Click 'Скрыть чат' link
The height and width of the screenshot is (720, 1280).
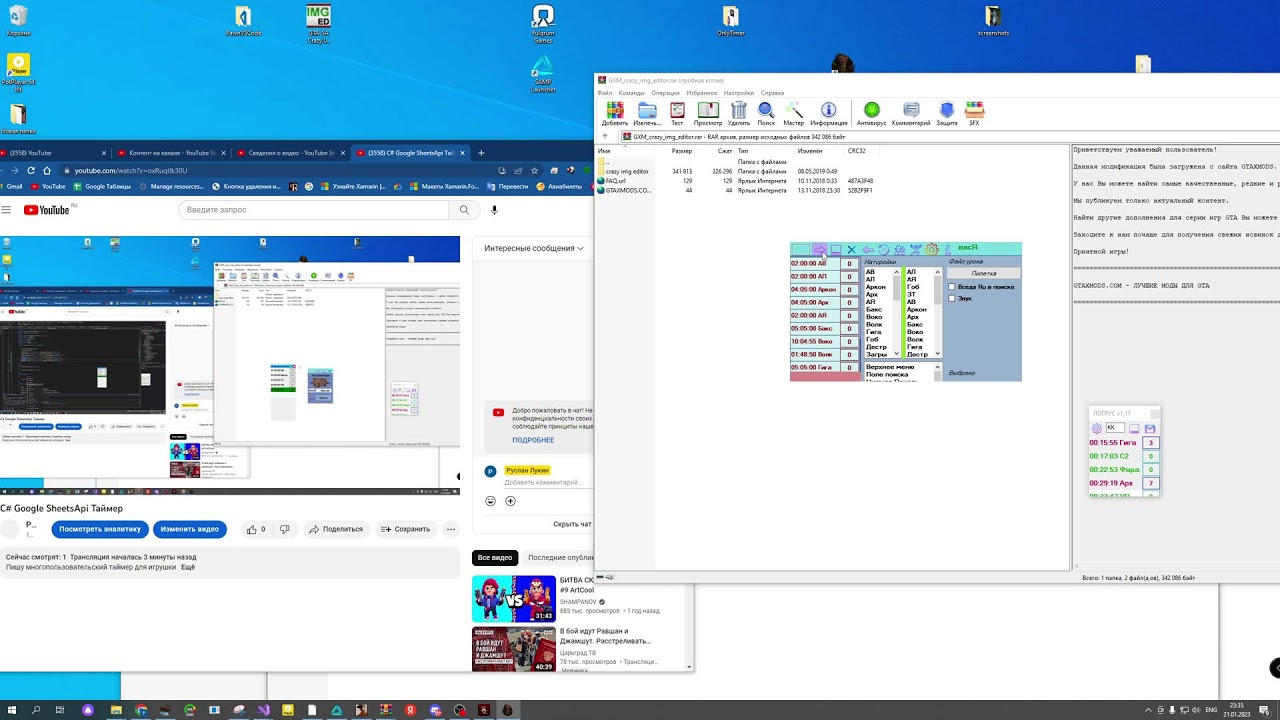click(x=573, y=524)
